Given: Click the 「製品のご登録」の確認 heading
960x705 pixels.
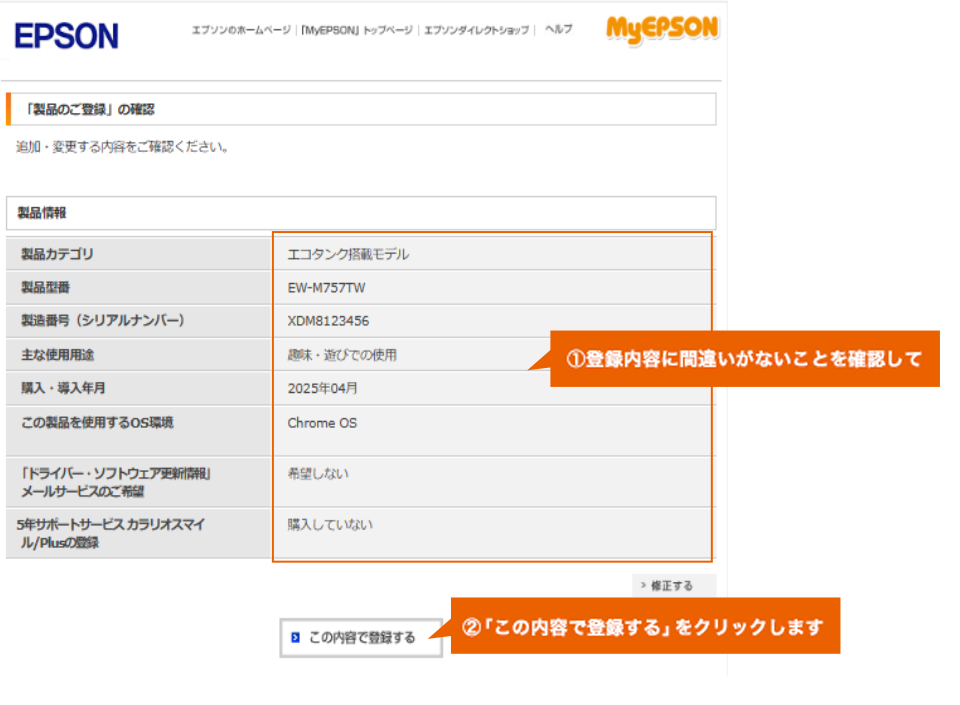Looking at the screenshot, I should point(90,109).
